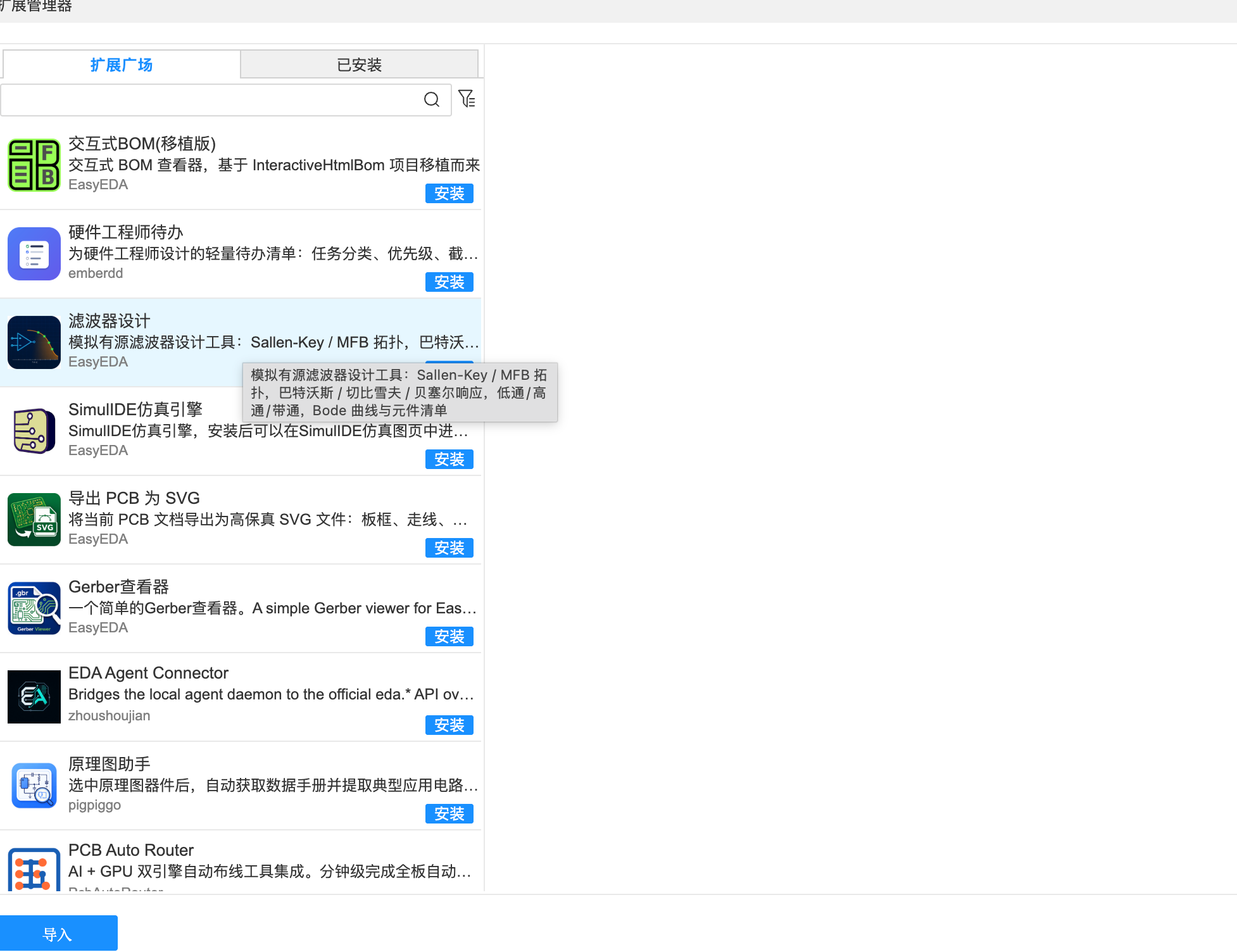
Task: Click the SimulIDE仿真引擎 icon
Action: click(x=34, y=431)
